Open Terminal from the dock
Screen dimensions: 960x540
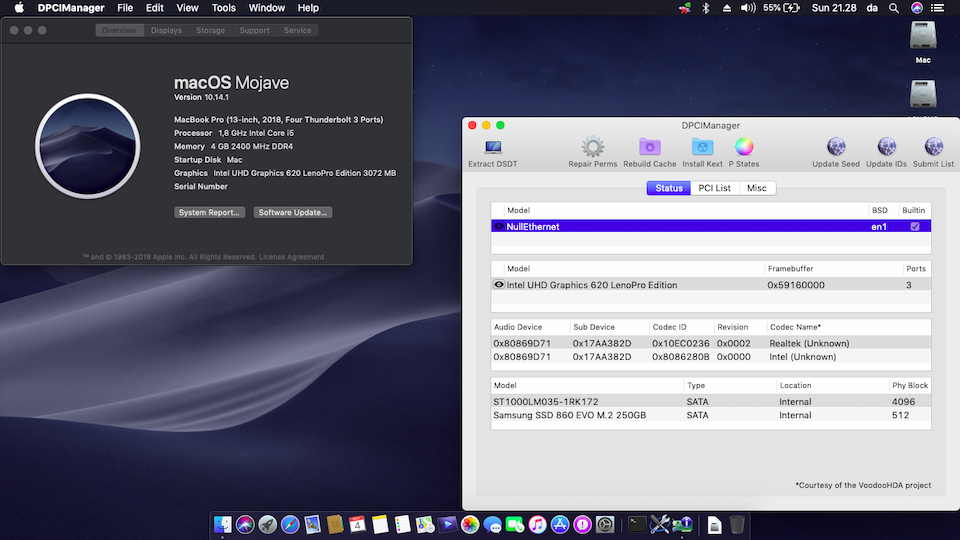click(x=637, y=525)
